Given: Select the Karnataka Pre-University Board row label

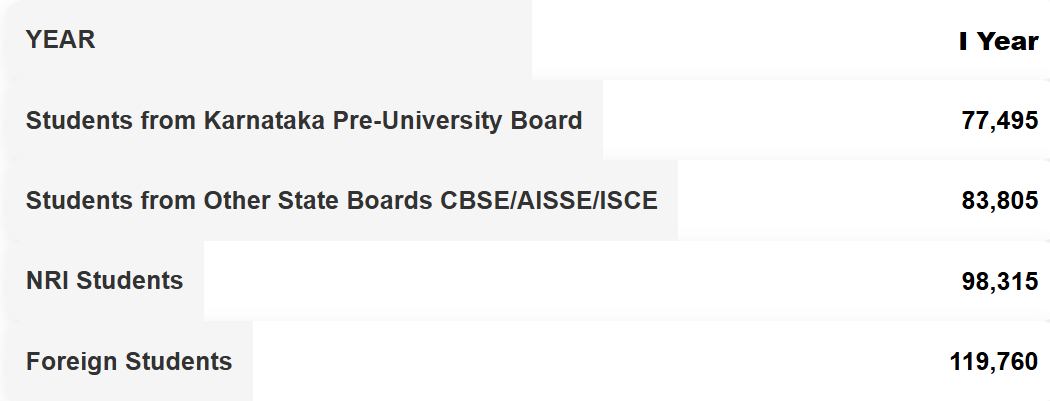Looking at the screenshot, I should [x=303, y=121].
